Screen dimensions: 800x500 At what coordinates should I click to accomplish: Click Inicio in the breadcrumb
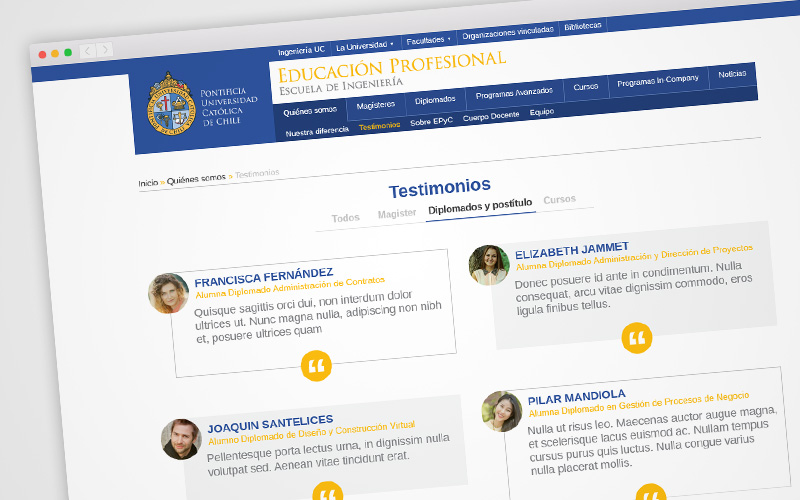tap(148, 183)
